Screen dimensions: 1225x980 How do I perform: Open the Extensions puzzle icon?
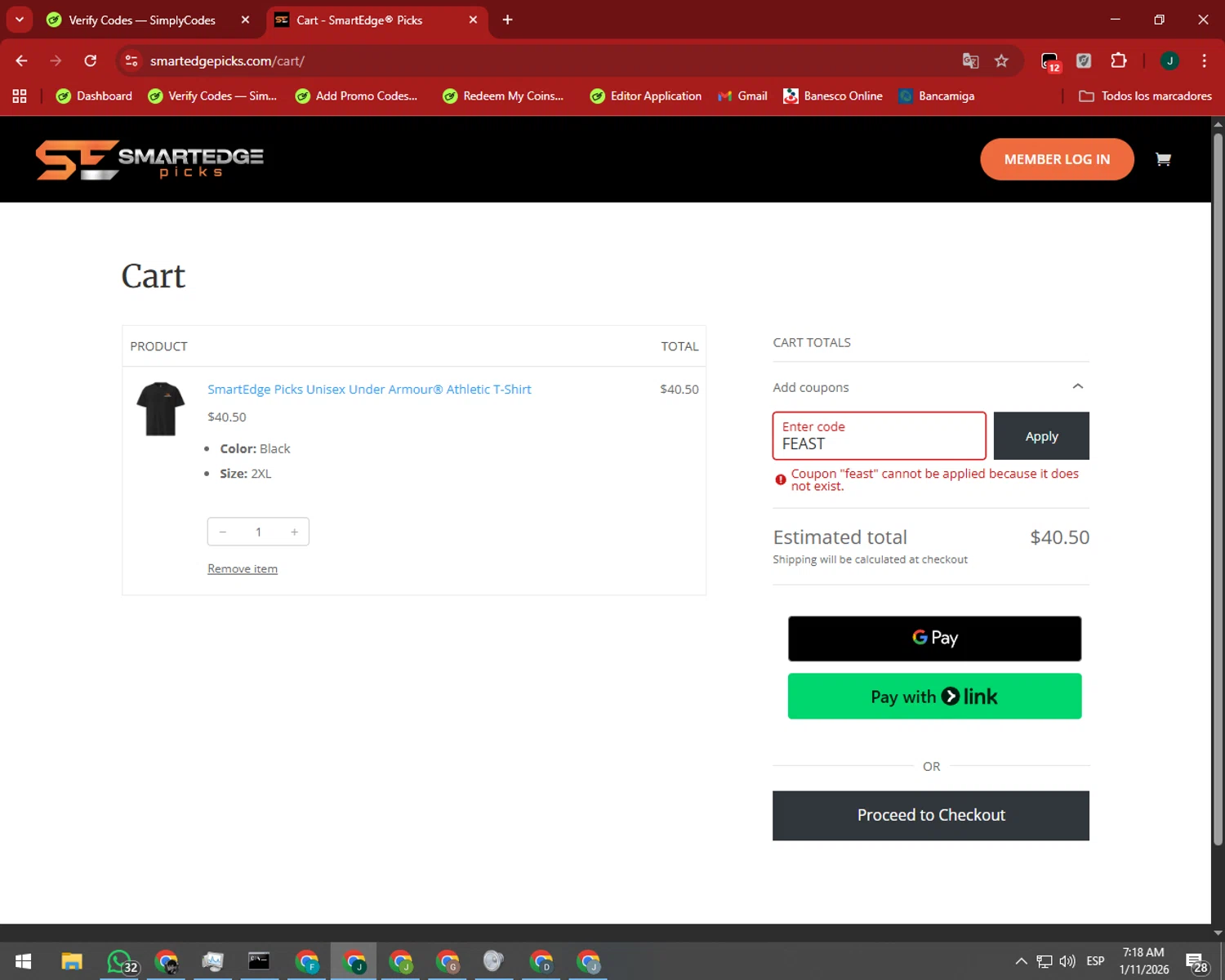[x=1118, y=60]
